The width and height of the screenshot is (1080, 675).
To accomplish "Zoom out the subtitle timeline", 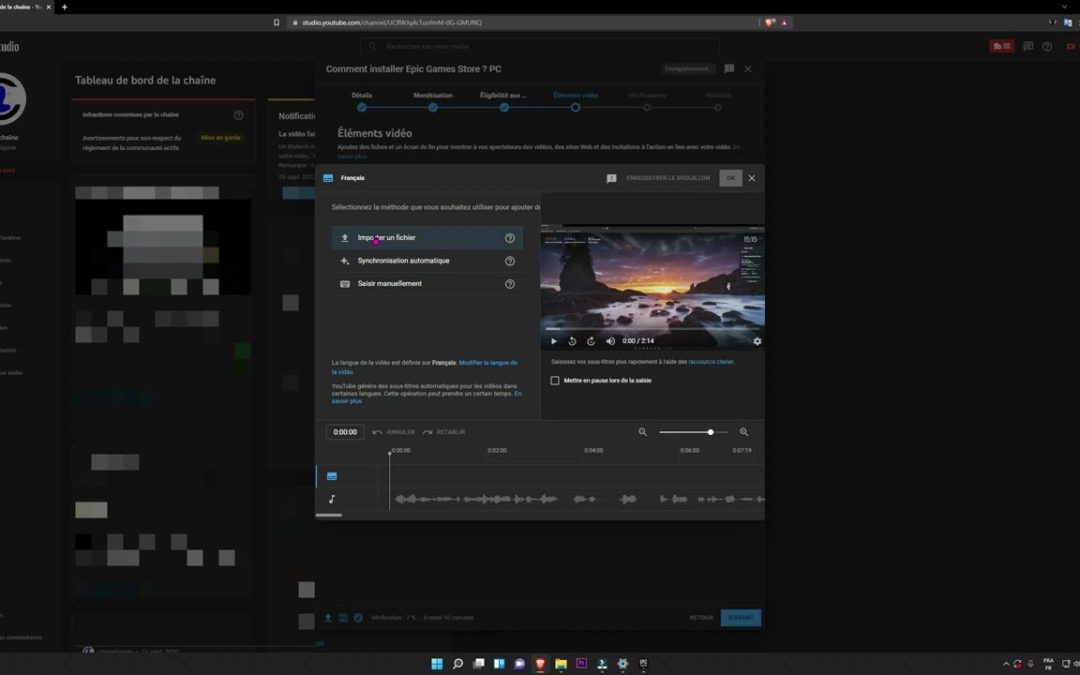I will pyautogui.click(x=643, y=432).
